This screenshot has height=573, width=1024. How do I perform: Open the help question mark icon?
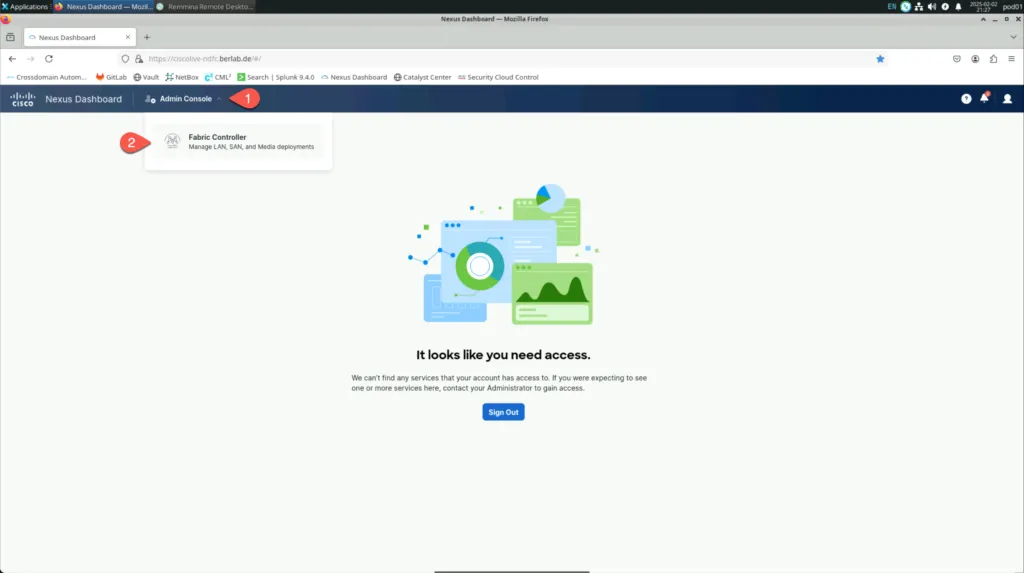point(966,99)
